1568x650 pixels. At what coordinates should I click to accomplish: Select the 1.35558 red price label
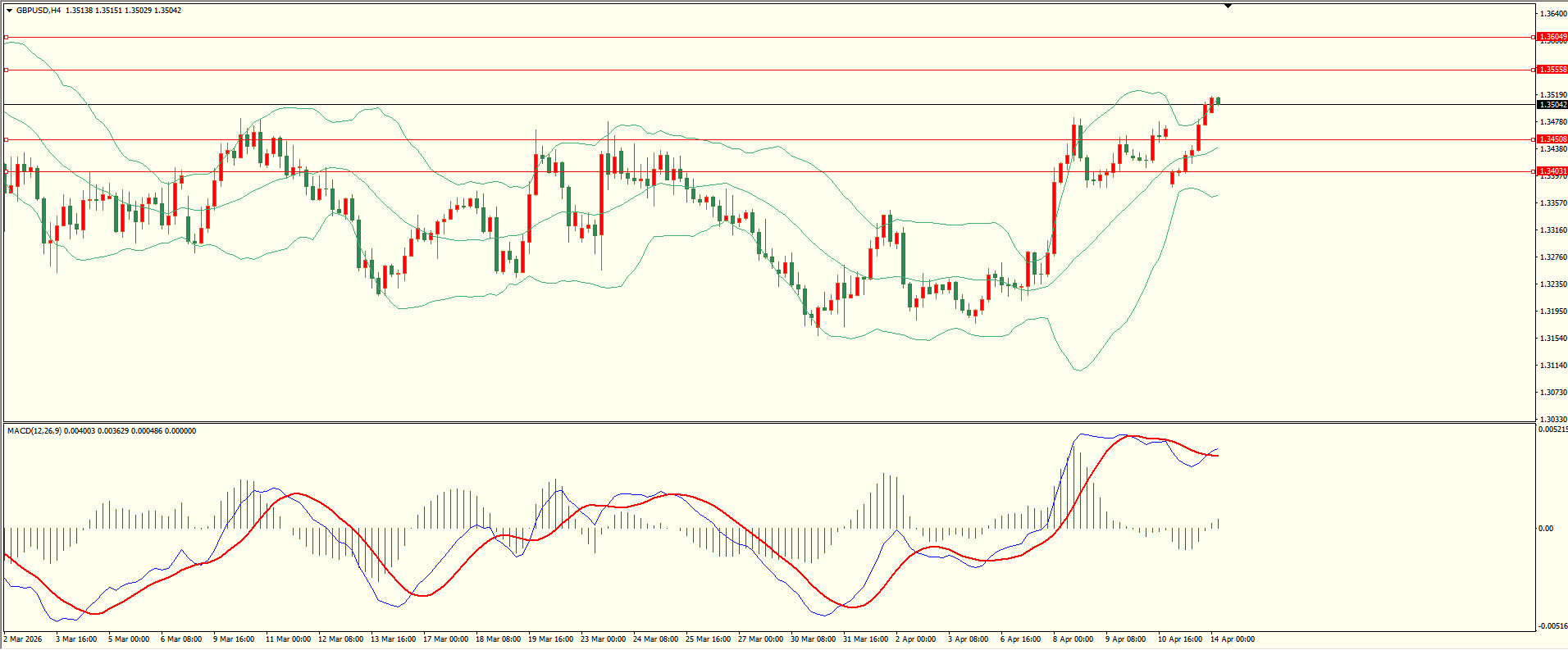click(x=1552, y=70)
